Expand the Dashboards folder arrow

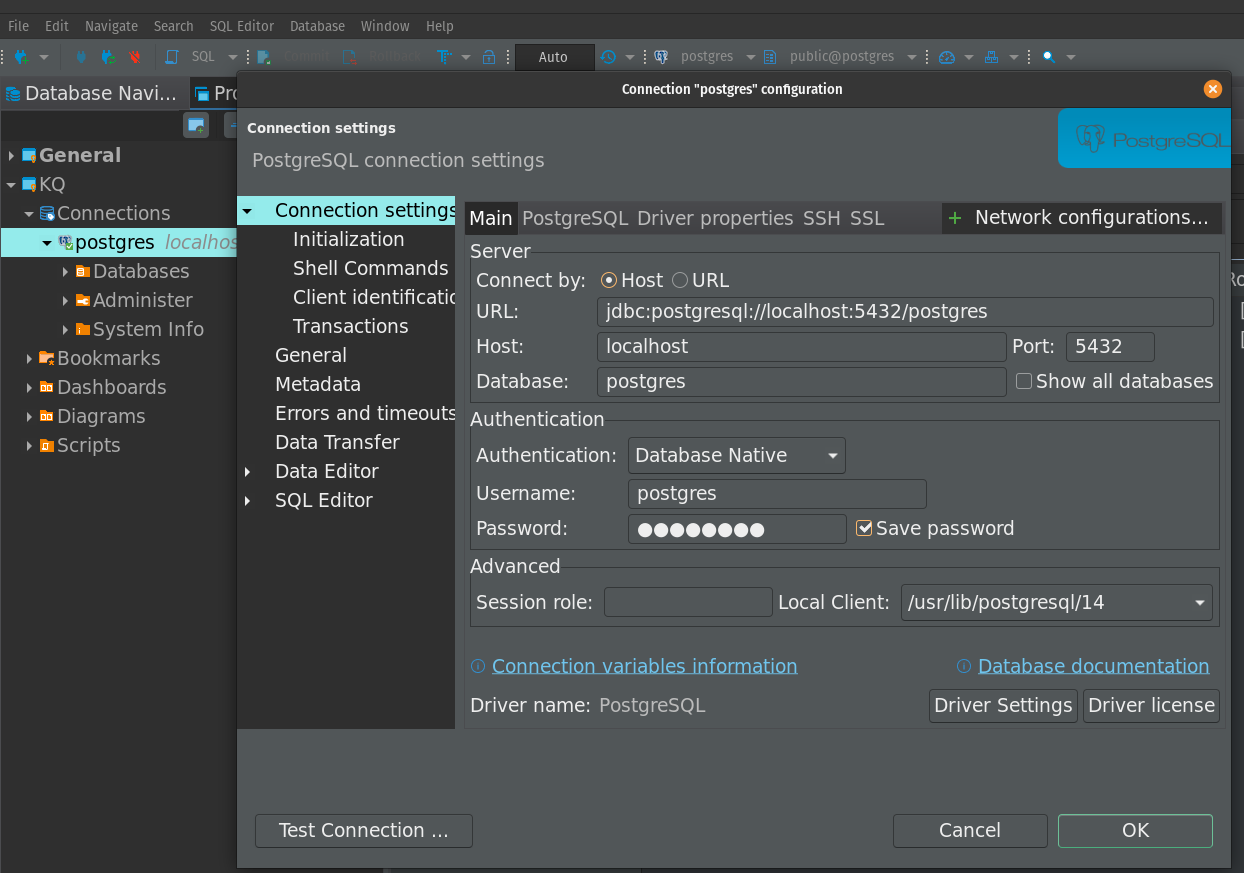29,388
